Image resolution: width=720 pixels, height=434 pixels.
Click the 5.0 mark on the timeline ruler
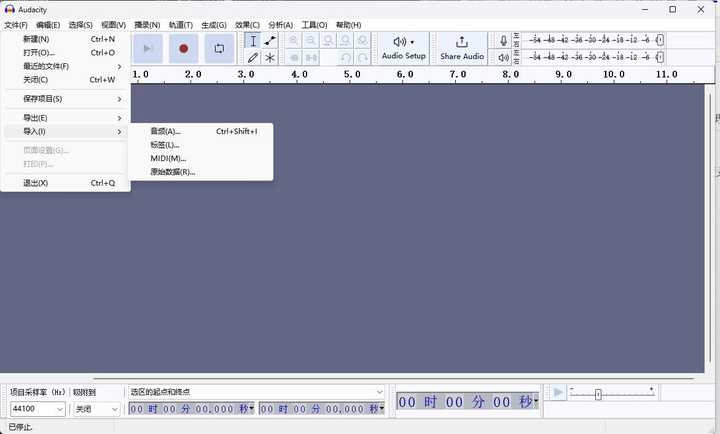coord(352,74)
